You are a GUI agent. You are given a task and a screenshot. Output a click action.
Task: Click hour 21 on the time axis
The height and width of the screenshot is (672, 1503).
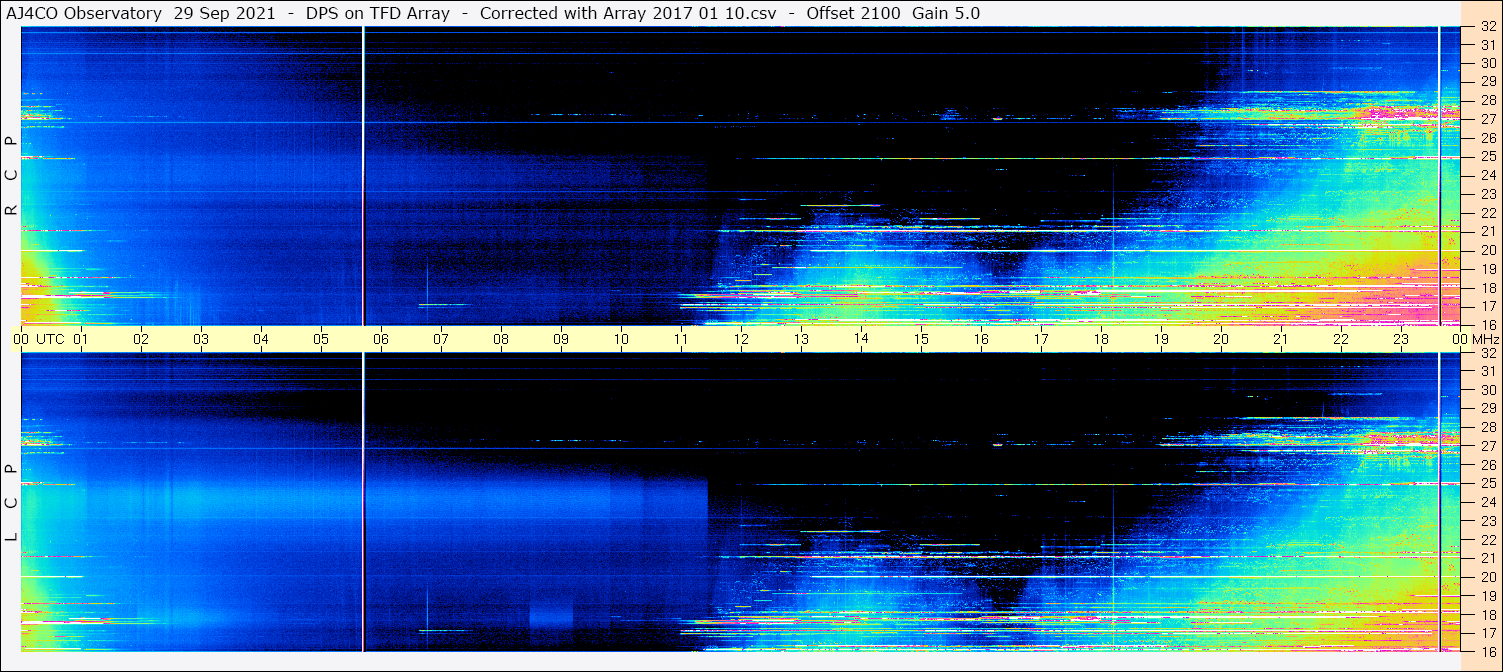[1281, 339]
